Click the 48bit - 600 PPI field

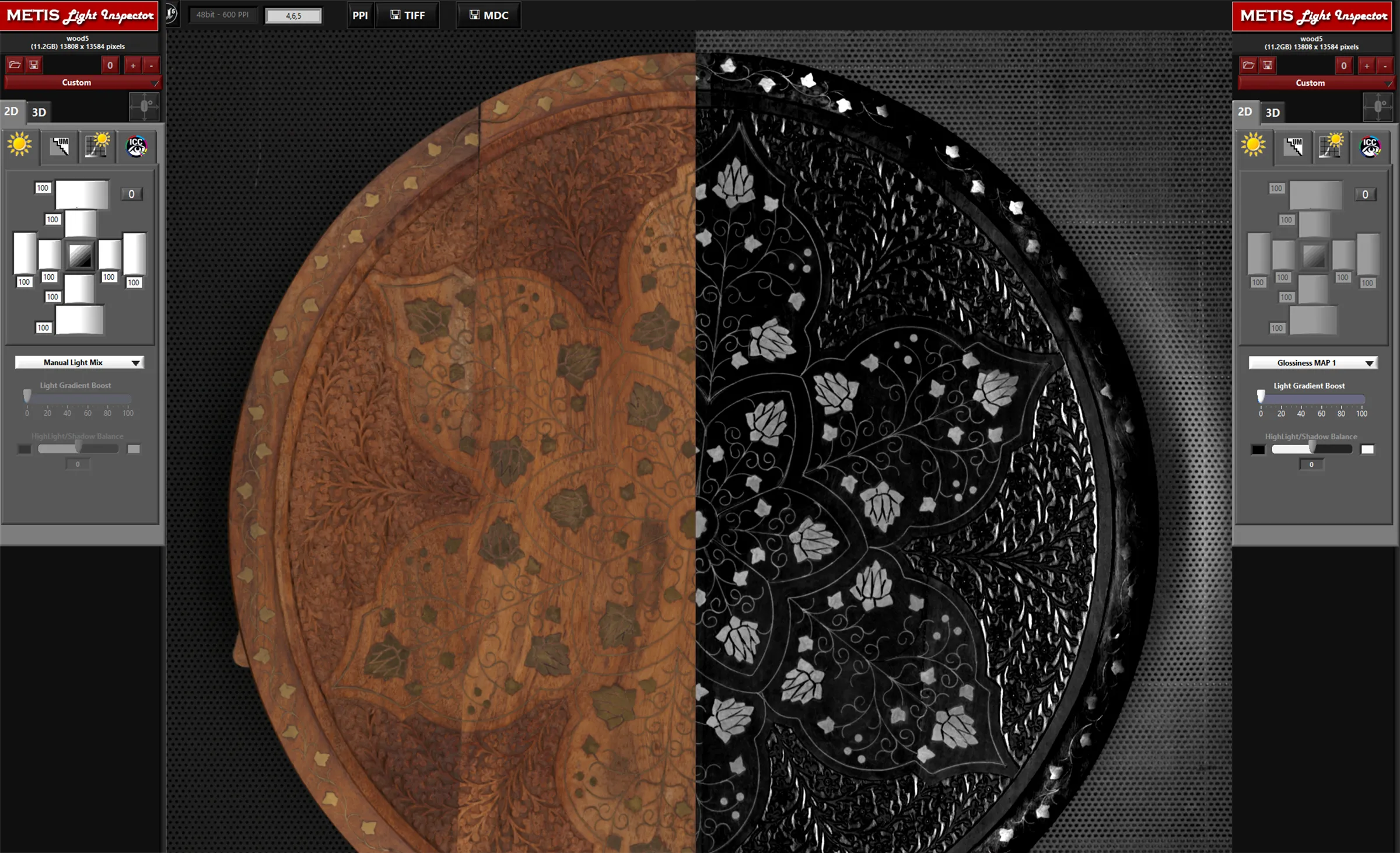(222, 15)
